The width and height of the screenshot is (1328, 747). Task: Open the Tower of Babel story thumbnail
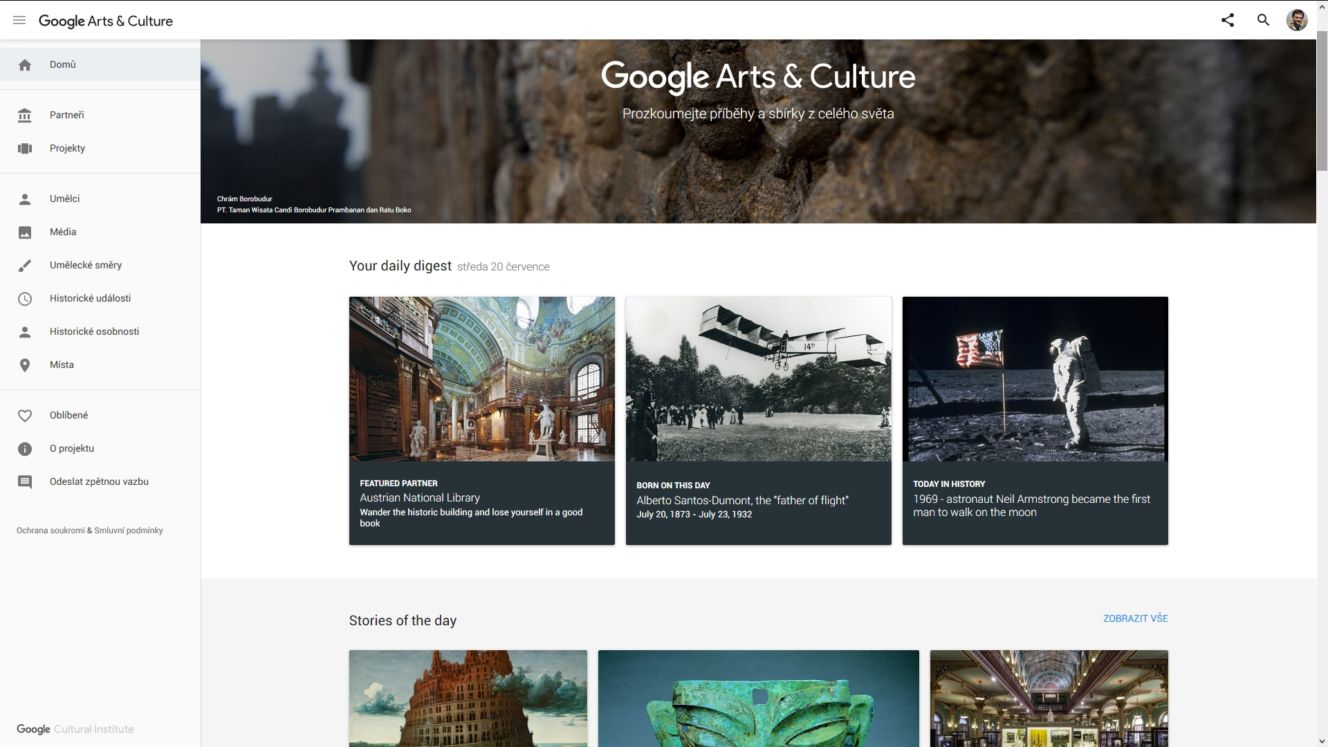click(x=468, y=698)
